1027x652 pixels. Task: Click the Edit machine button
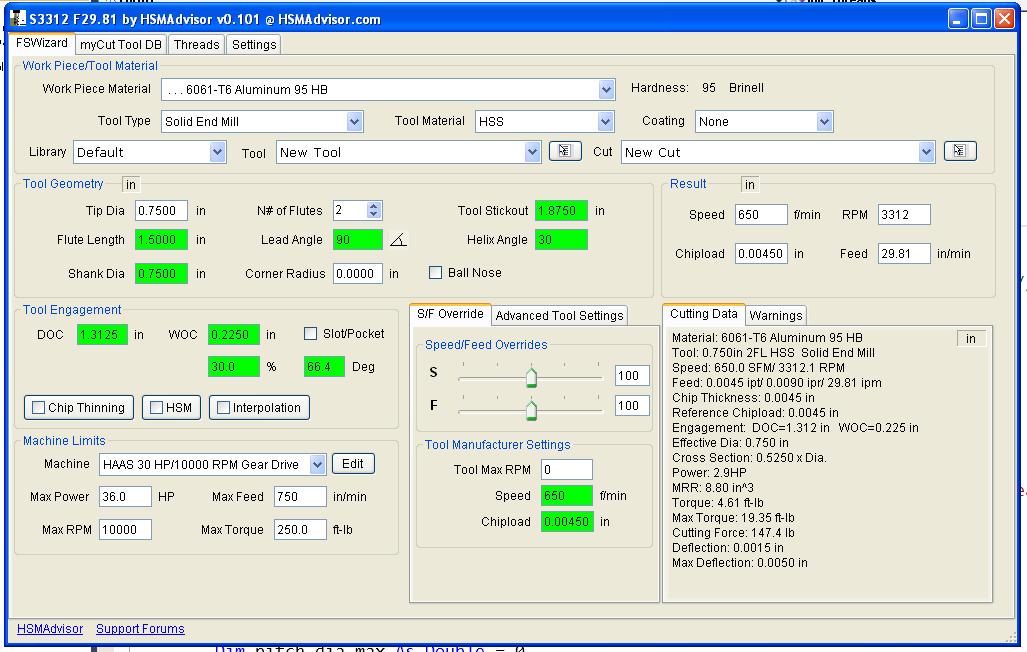[x=353, y=464]
